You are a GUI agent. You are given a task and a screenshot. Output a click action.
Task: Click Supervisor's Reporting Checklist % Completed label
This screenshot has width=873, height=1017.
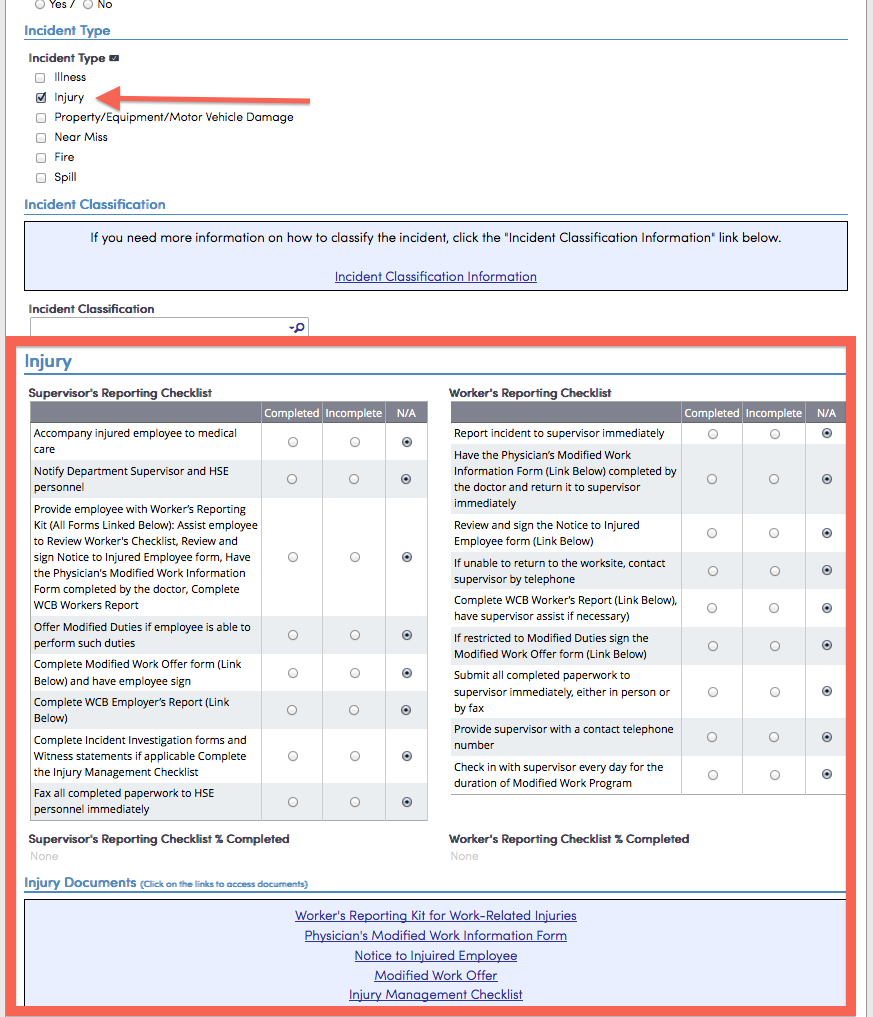(x=159, y=839)
